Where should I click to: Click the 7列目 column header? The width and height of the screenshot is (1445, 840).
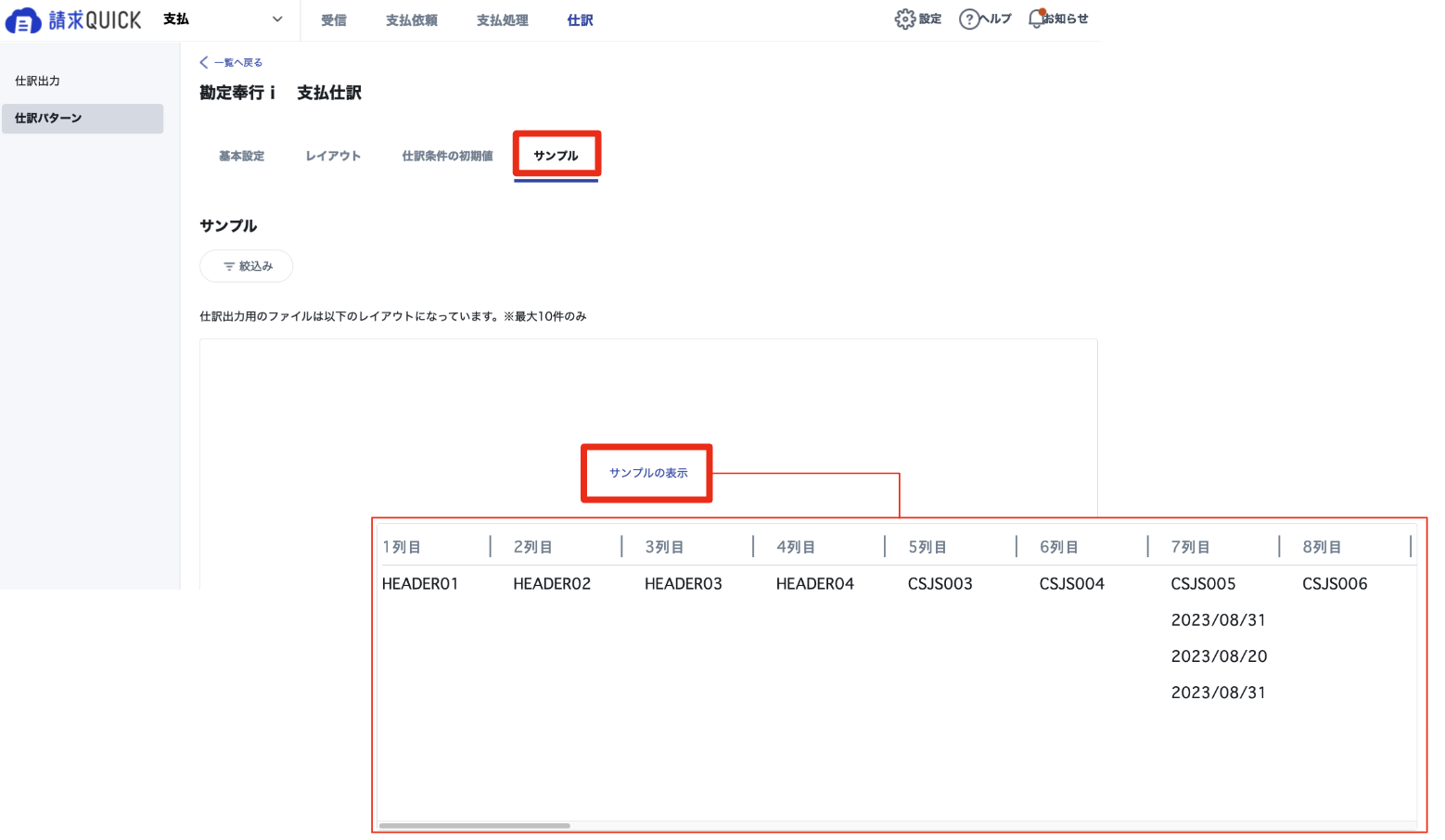tap(1191, 547)
